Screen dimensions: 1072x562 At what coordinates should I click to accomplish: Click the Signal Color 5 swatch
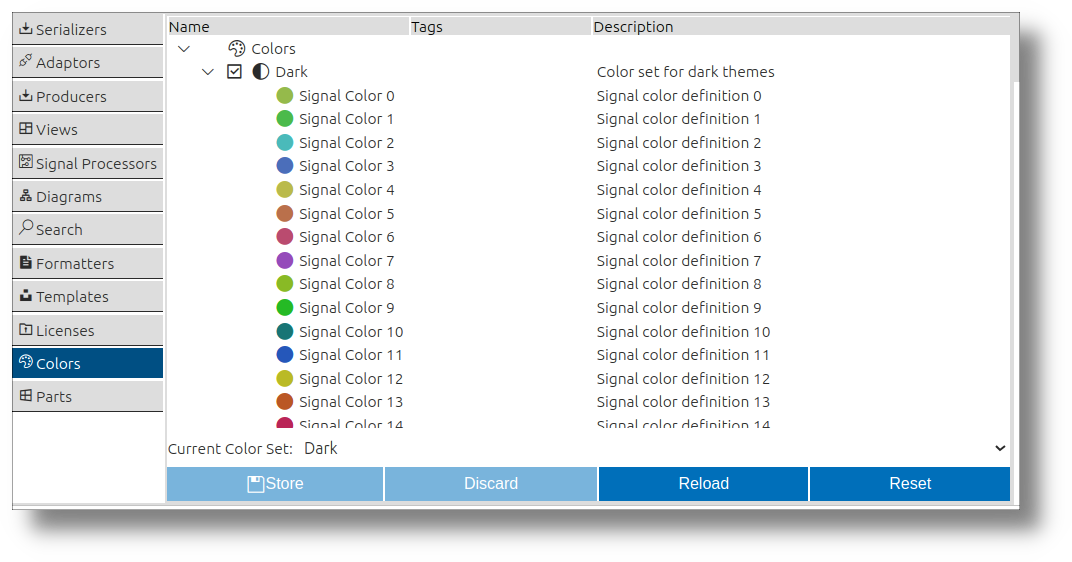(x=285, y=214)
